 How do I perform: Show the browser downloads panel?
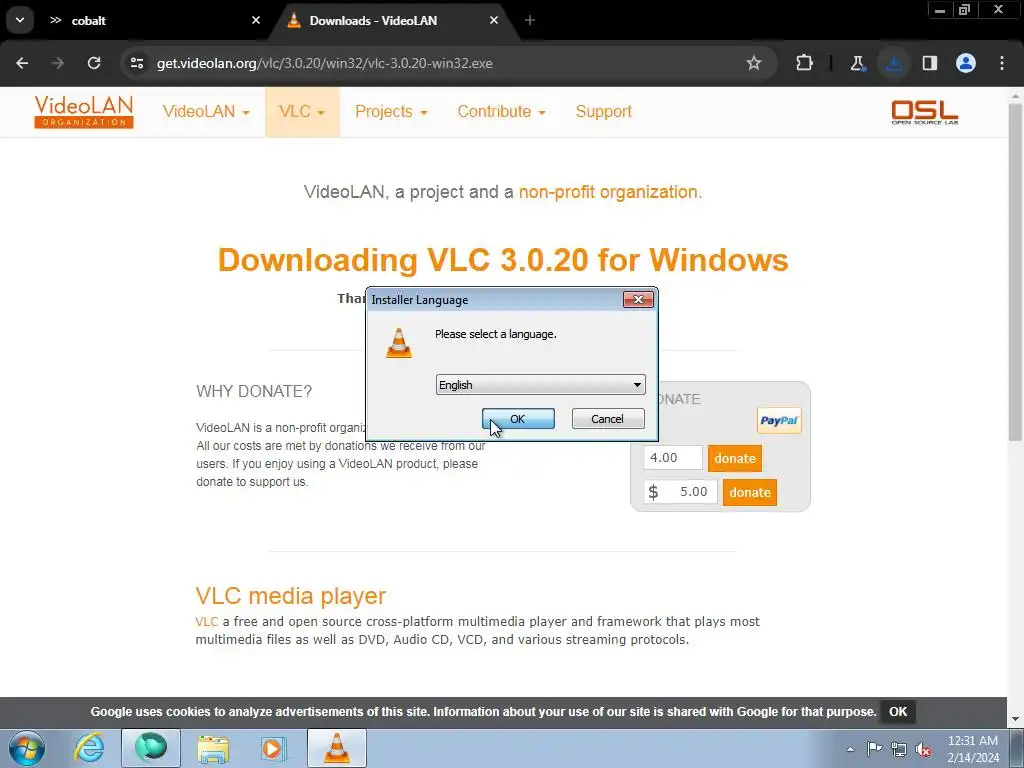tap(893, 63)
